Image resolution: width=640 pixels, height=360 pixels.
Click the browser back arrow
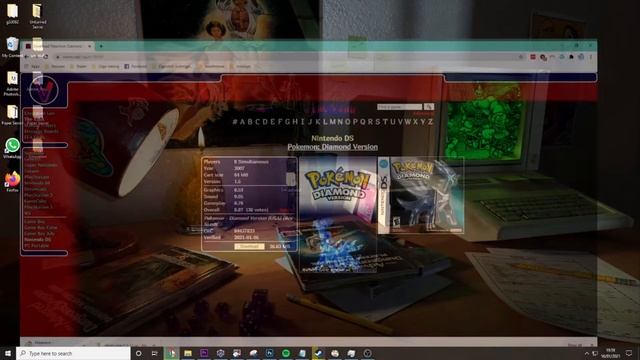[27, 57]
